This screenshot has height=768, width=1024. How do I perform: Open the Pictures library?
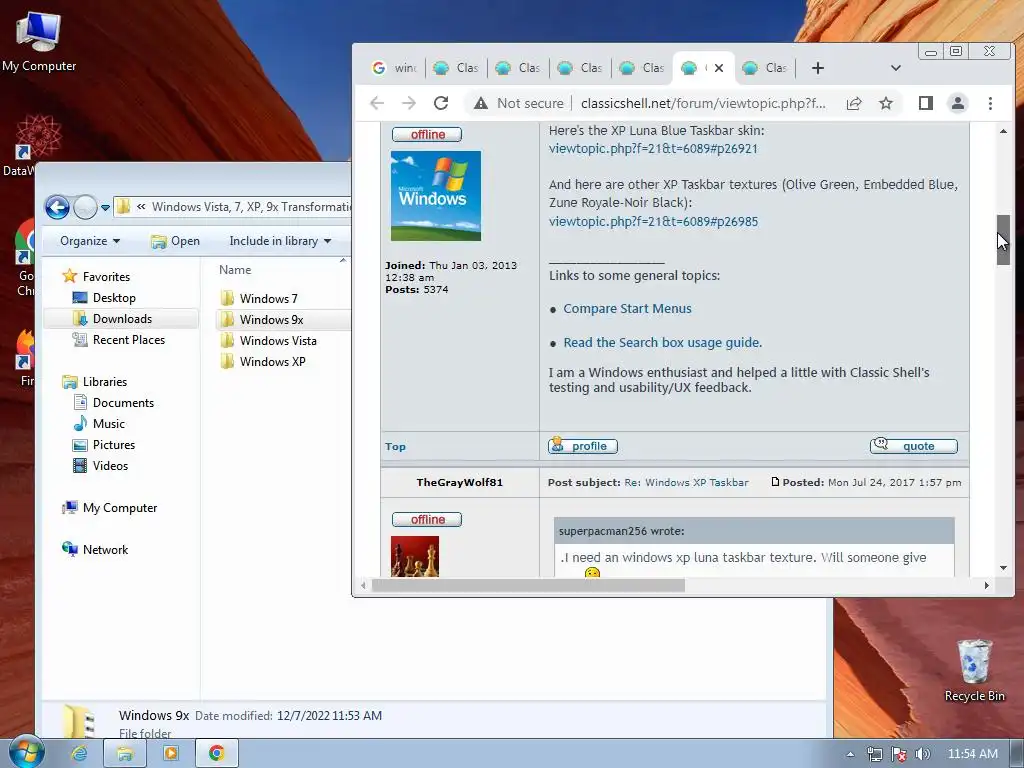point(114,445)
